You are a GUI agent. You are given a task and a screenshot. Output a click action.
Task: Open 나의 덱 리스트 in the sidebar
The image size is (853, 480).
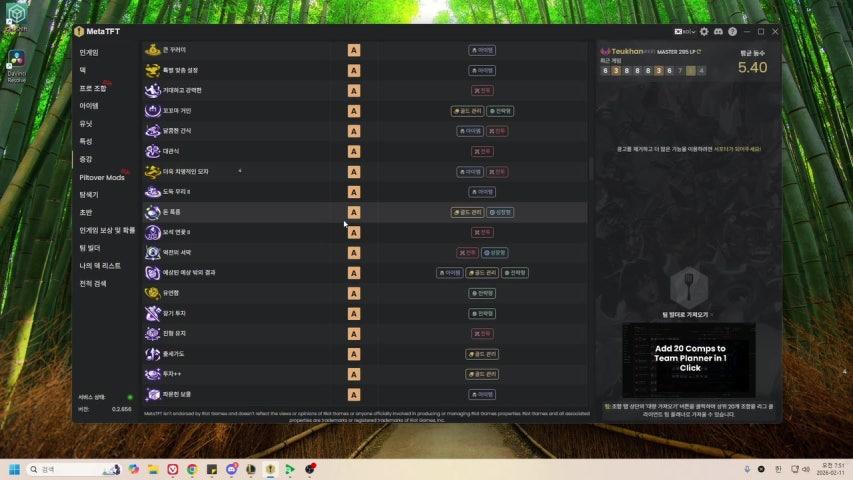point(100,266)
